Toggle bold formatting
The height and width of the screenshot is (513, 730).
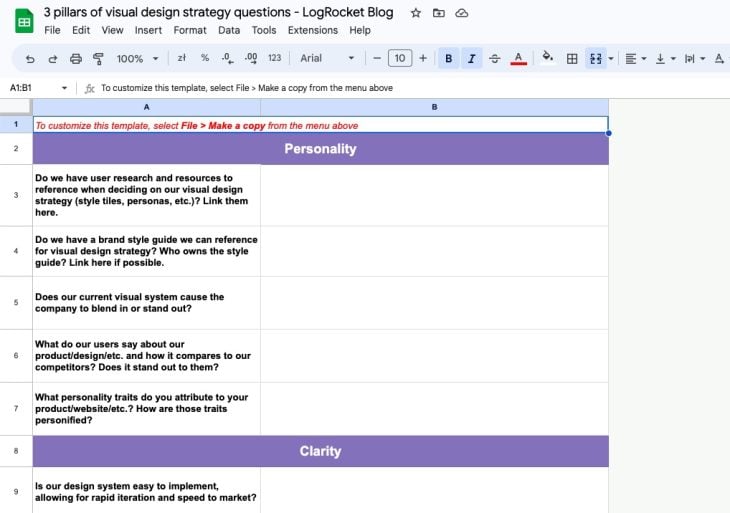448,59
